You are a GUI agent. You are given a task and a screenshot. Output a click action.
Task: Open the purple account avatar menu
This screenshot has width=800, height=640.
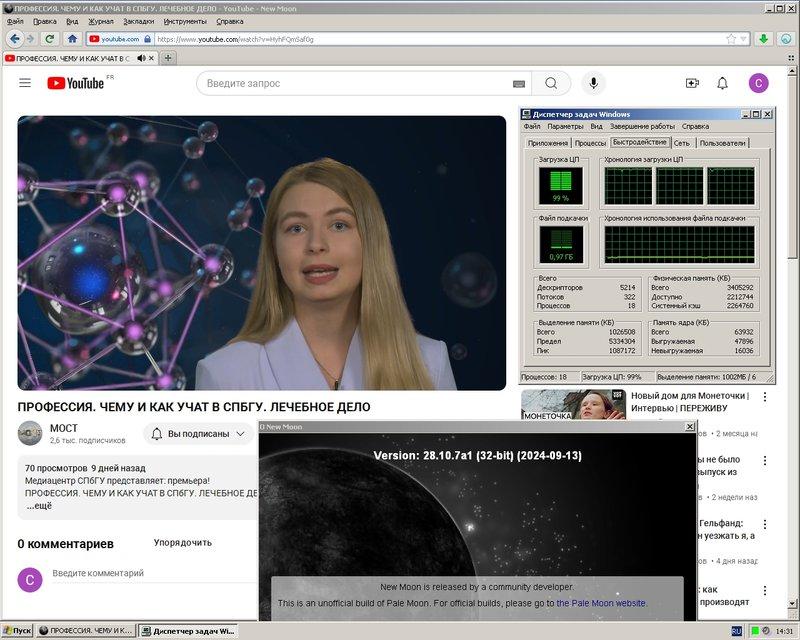coord(759,83)
